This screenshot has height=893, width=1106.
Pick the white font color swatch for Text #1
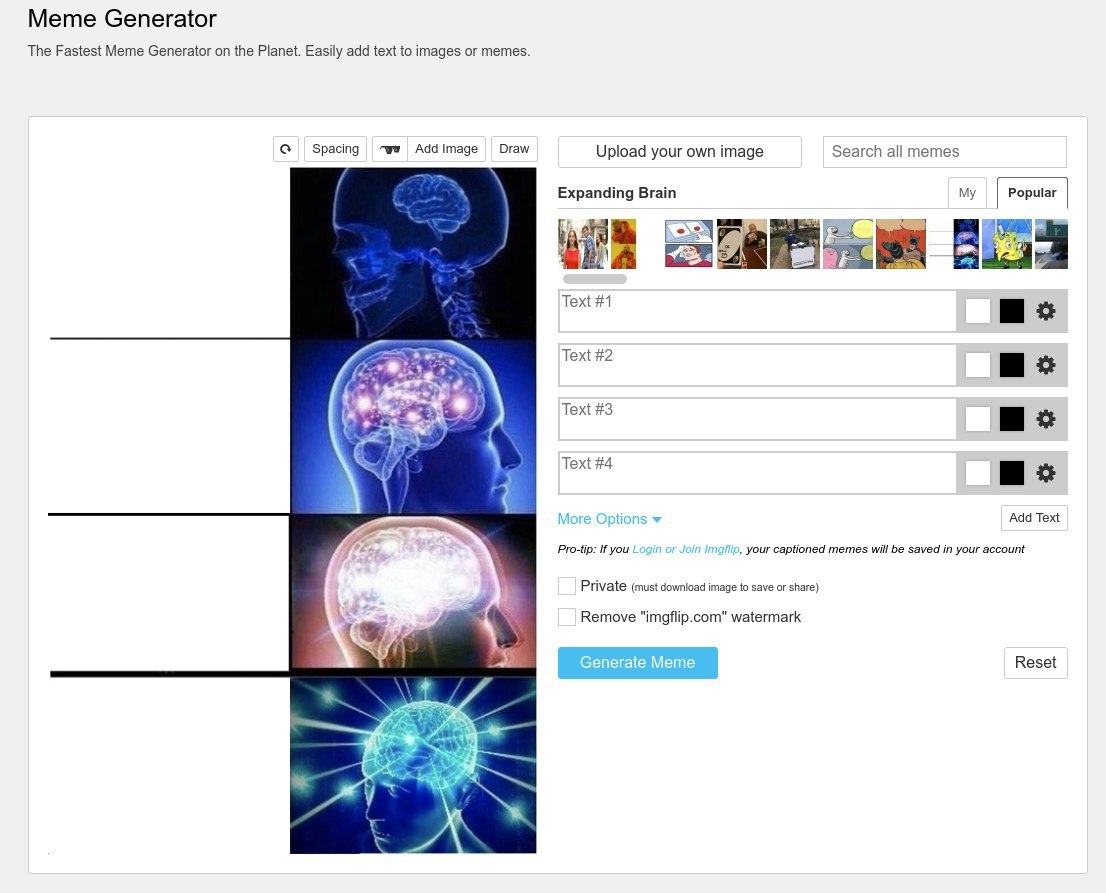tap(978, 311)
